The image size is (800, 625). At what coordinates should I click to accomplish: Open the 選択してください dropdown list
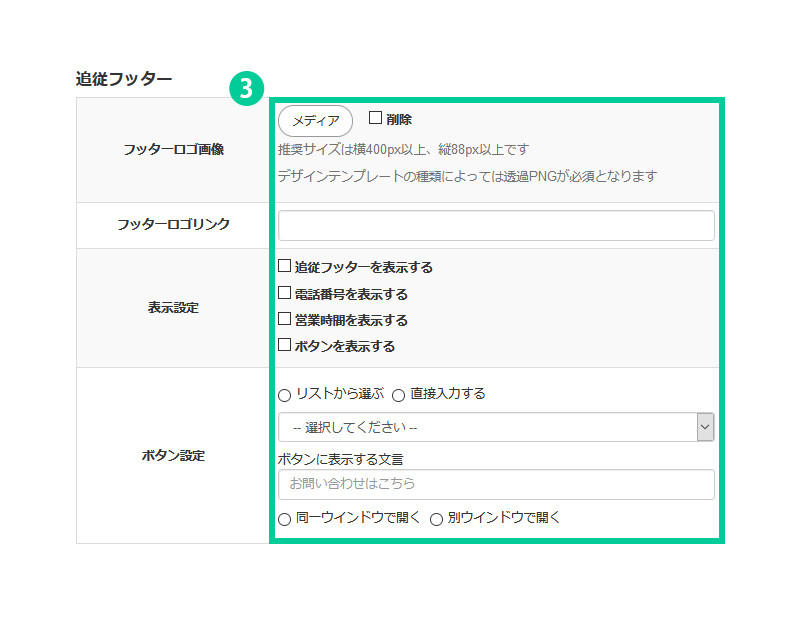[x=496, y=427]
